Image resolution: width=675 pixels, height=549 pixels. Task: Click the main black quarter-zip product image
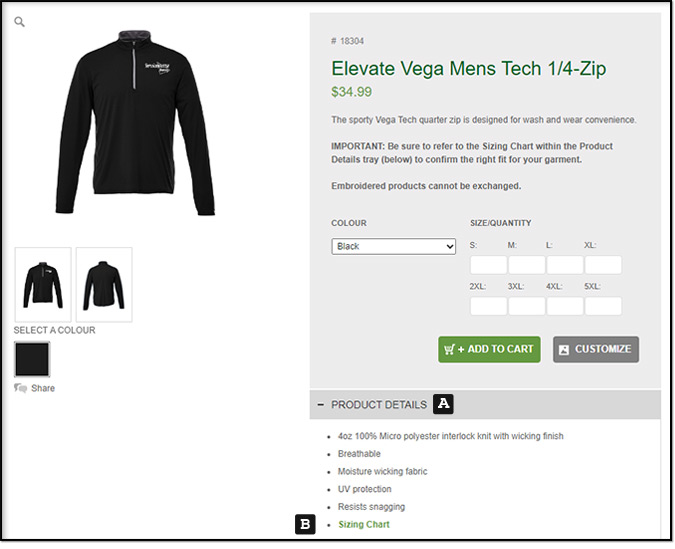click(x=135, y=123)
